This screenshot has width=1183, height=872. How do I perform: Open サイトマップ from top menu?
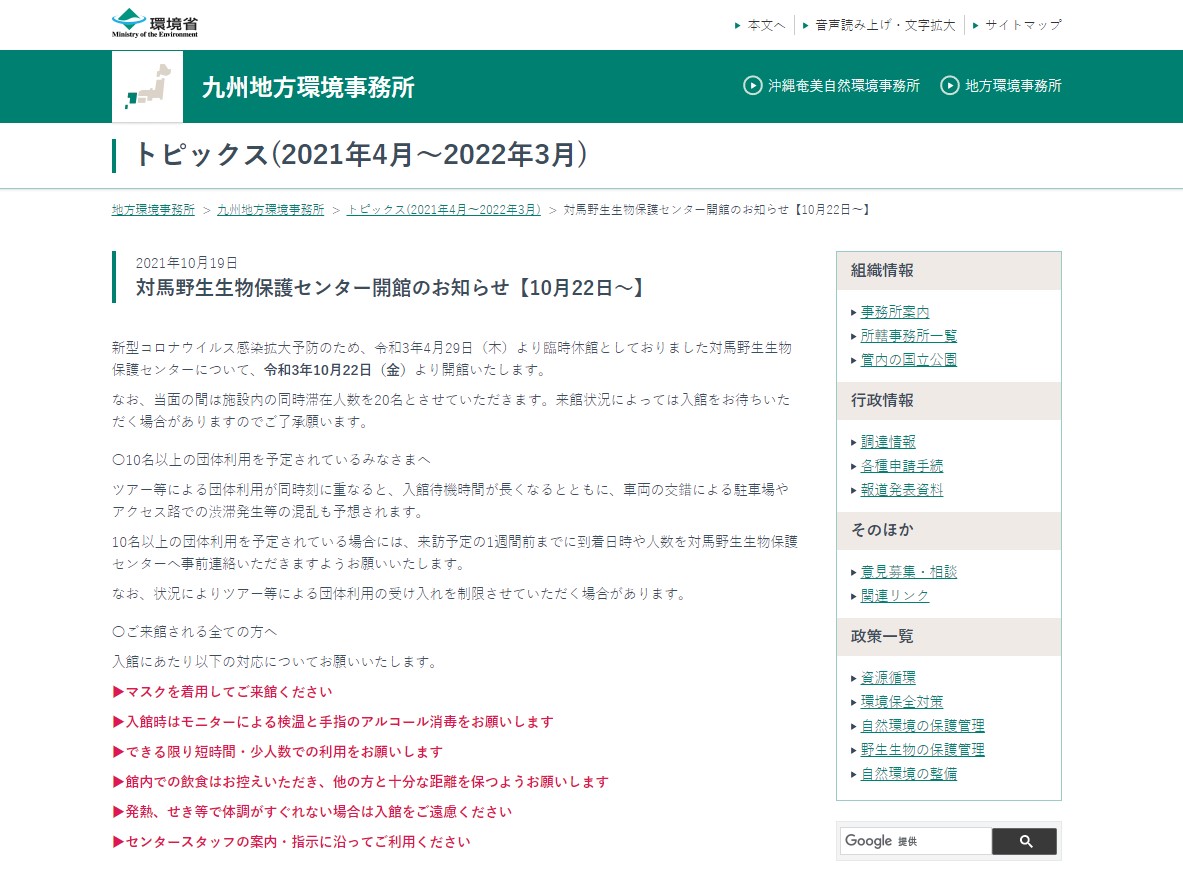[x=1022, y=25]
